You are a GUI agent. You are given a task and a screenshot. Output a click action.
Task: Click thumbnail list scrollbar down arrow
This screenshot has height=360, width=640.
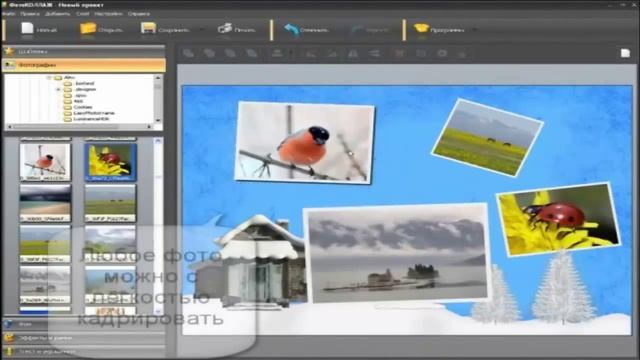(158, 311)
